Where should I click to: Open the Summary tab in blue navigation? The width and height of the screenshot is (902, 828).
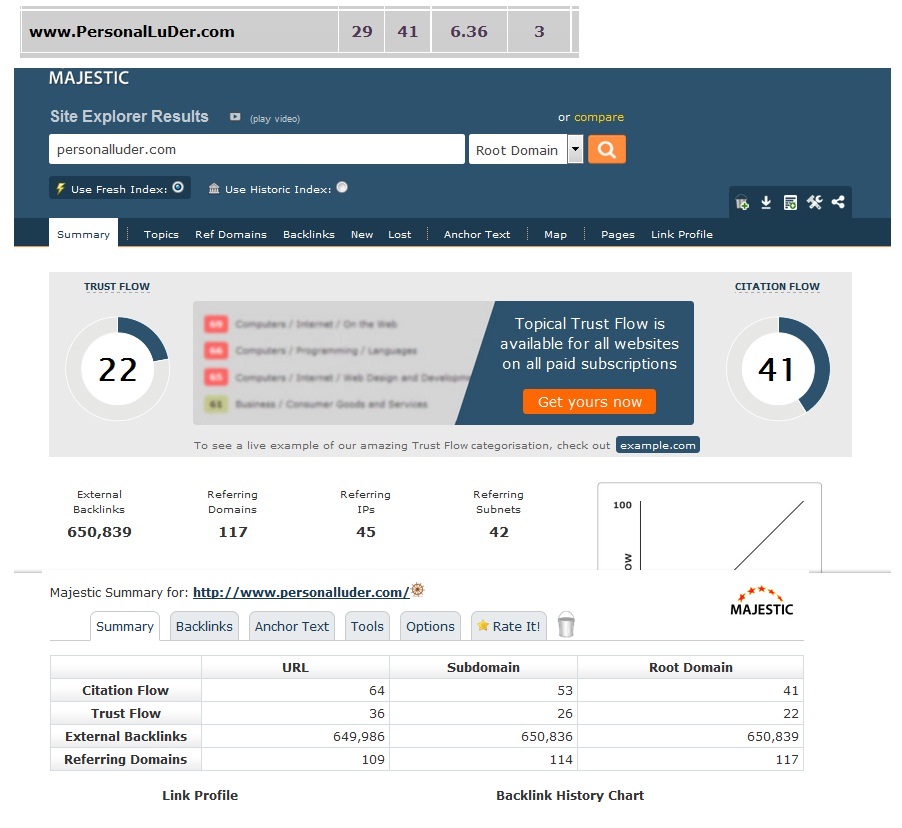pos(83,234)
